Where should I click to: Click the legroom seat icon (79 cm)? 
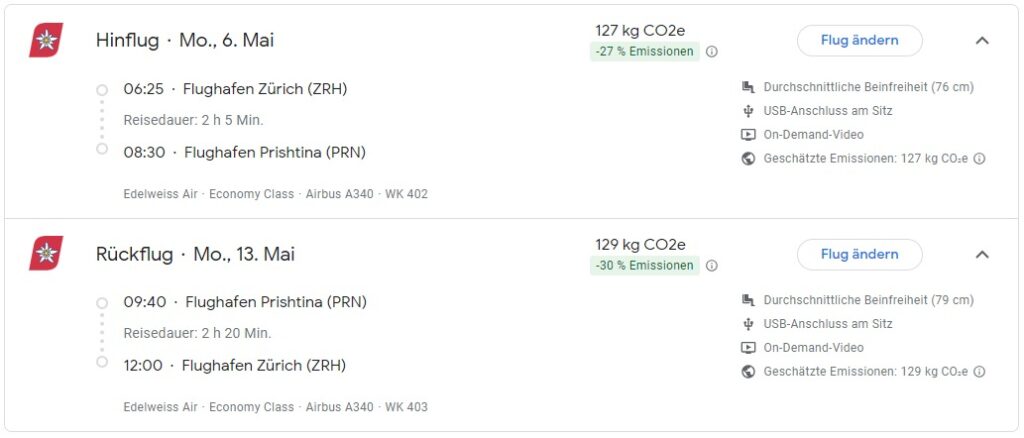(x=748, y=300)
